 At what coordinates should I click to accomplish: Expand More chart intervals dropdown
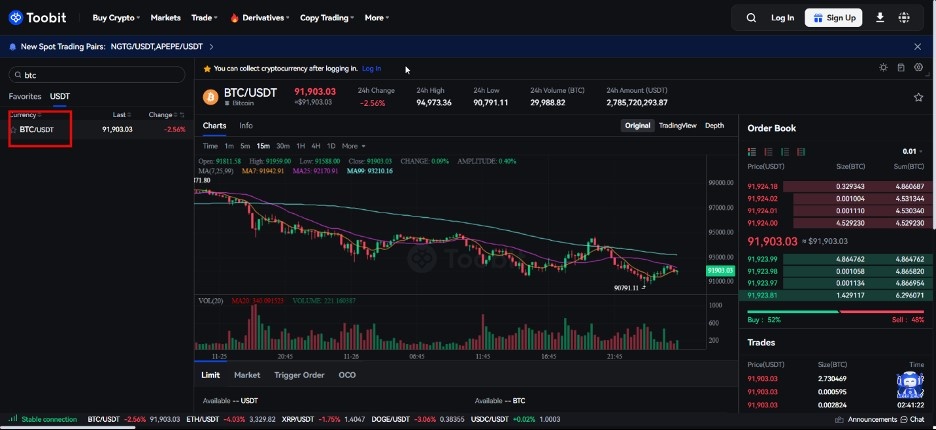(353, 146)
